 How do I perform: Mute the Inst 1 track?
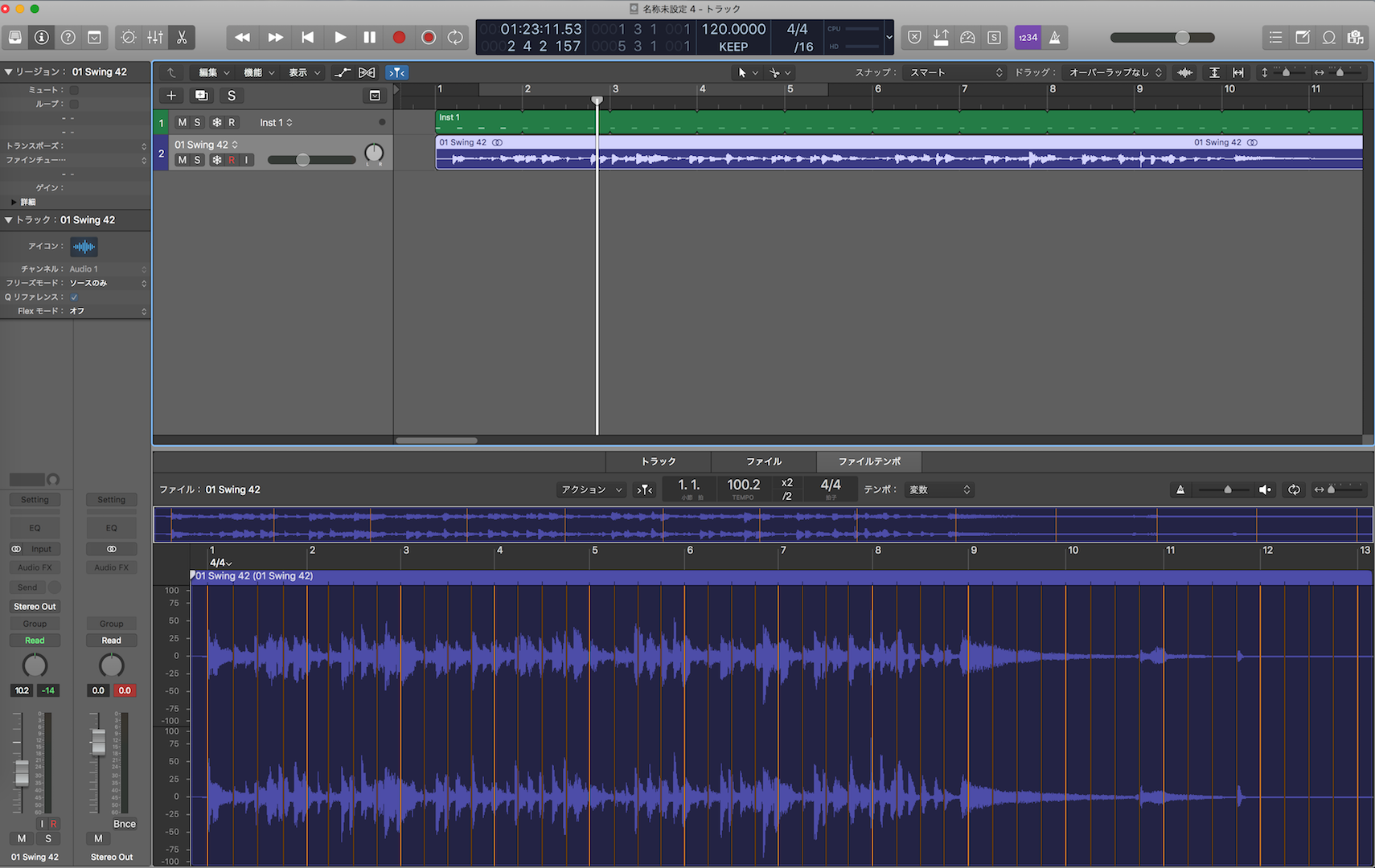(x=183, y=122)
